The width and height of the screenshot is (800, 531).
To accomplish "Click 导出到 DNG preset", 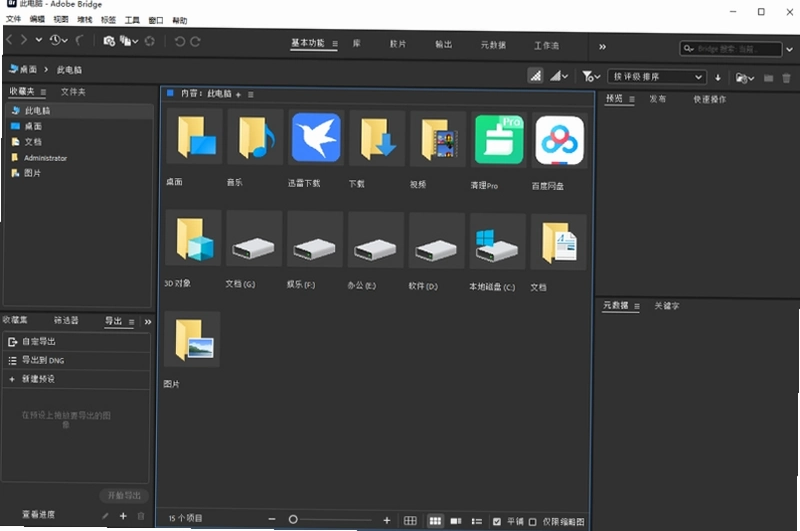I will pyautogui.click(x=77, y=360).
